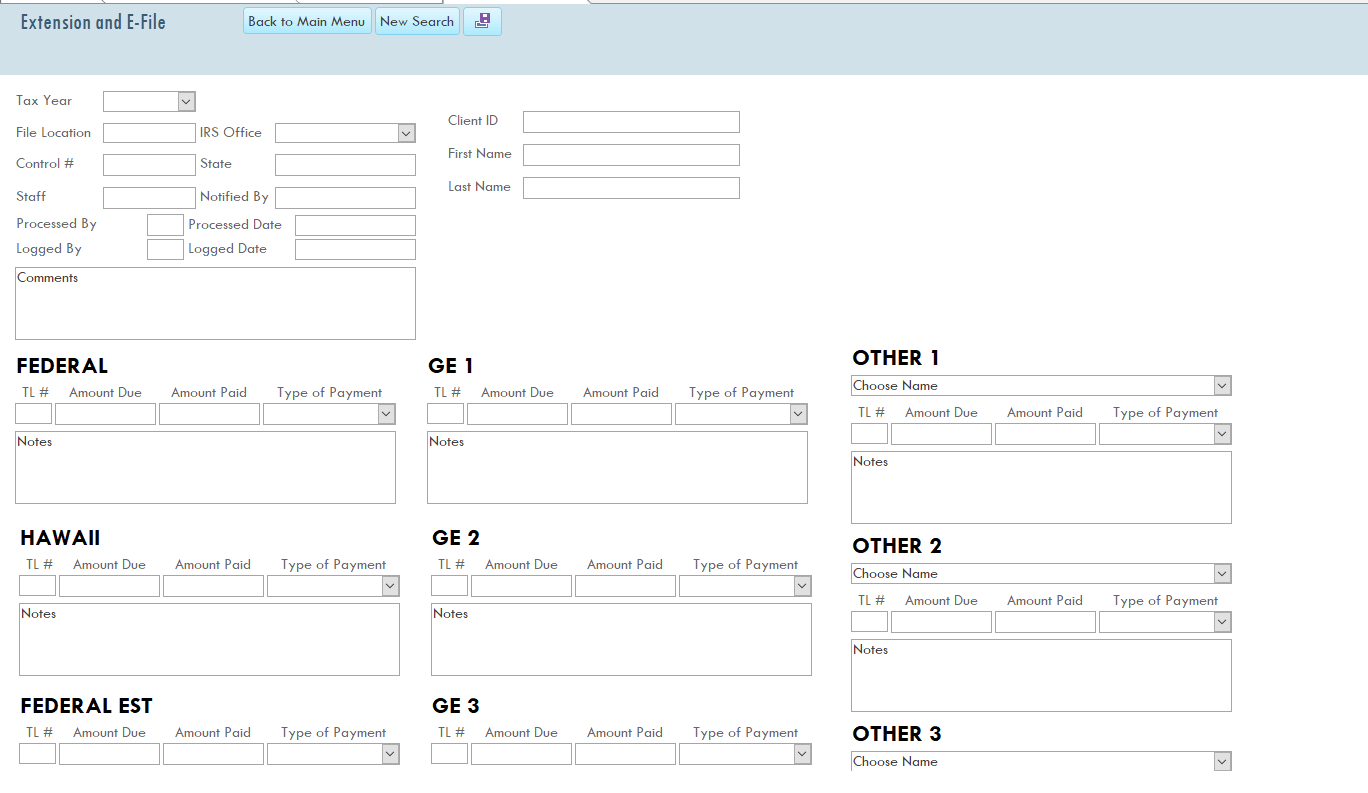Focus the GE 2 Notes box
1368x793 pixels.
click(x=621, y=639)
